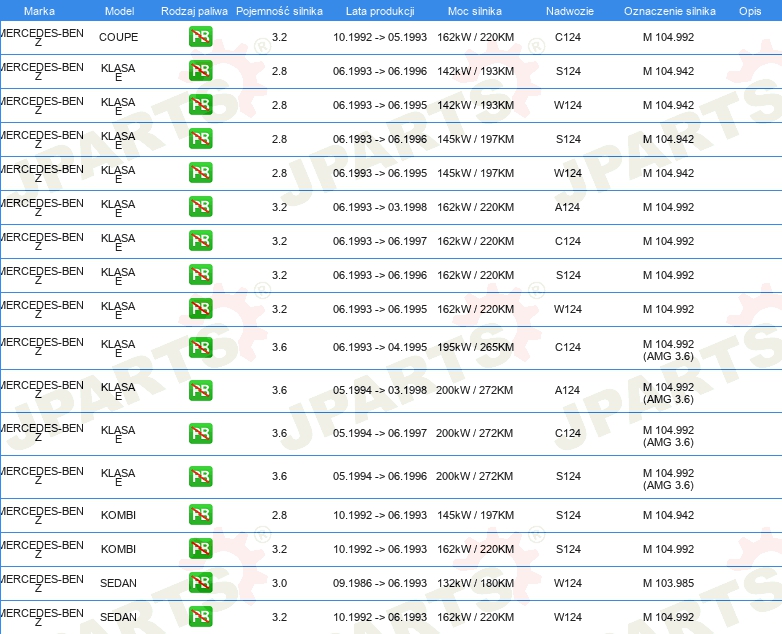Click fuel icon in 05.1994 -> 06.1996 row
This screenshot has height=634, width=782.
pos(200,476)
